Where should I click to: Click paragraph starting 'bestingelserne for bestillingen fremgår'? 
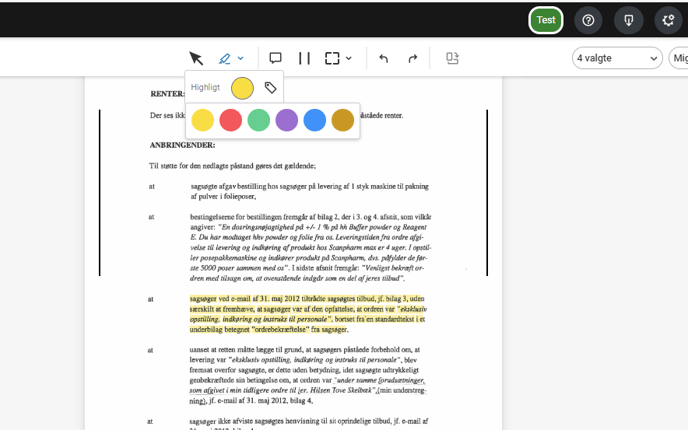pyautogui.click(x=311, y=247)
